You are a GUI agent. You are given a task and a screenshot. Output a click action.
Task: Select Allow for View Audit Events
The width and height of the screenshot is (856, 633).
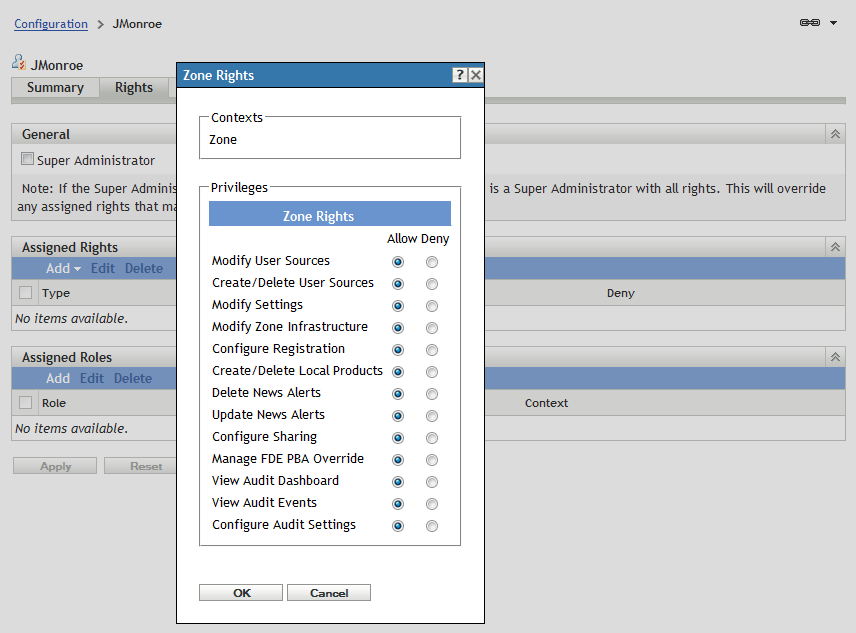pyautogui.click(x=398, y=504)
